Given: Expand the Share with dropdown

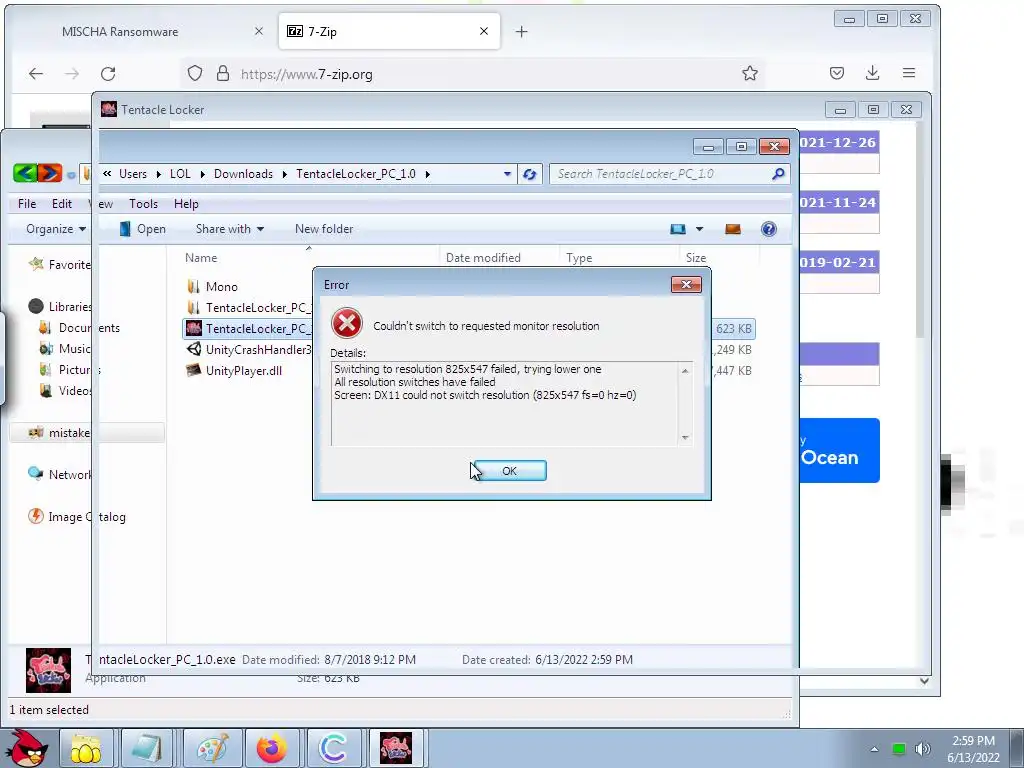Looking at the screenshot, I should tap(230, 229).
